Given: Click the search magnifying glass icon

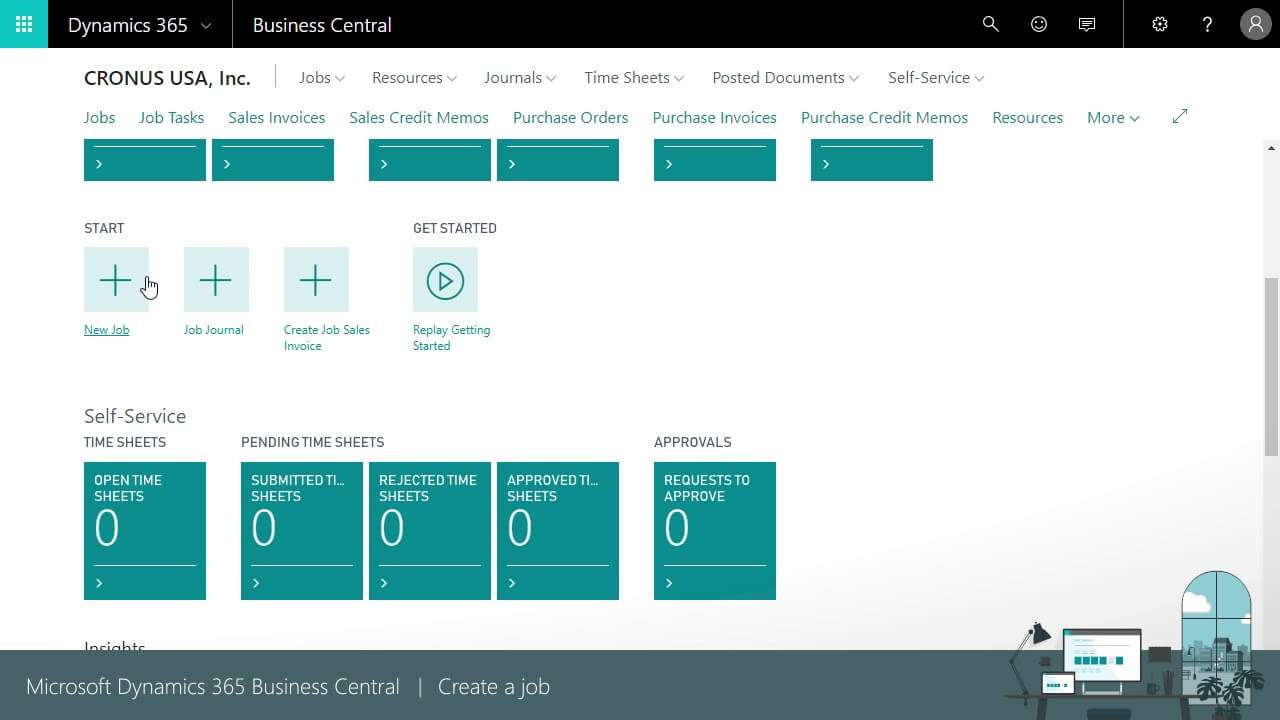Looking at the screenshot, I should point(989,23).
